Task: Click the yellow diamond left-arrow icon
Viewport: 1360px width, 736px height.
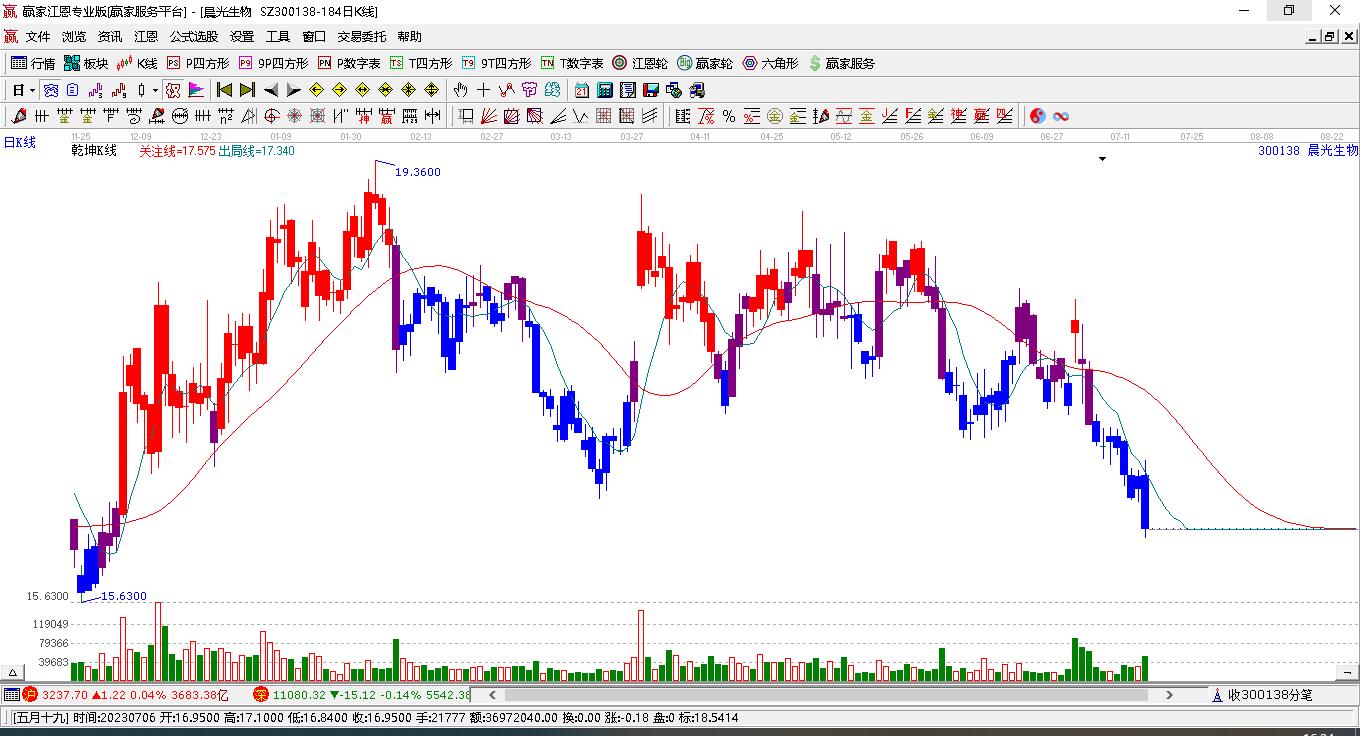Action: (x=317, y=90)
